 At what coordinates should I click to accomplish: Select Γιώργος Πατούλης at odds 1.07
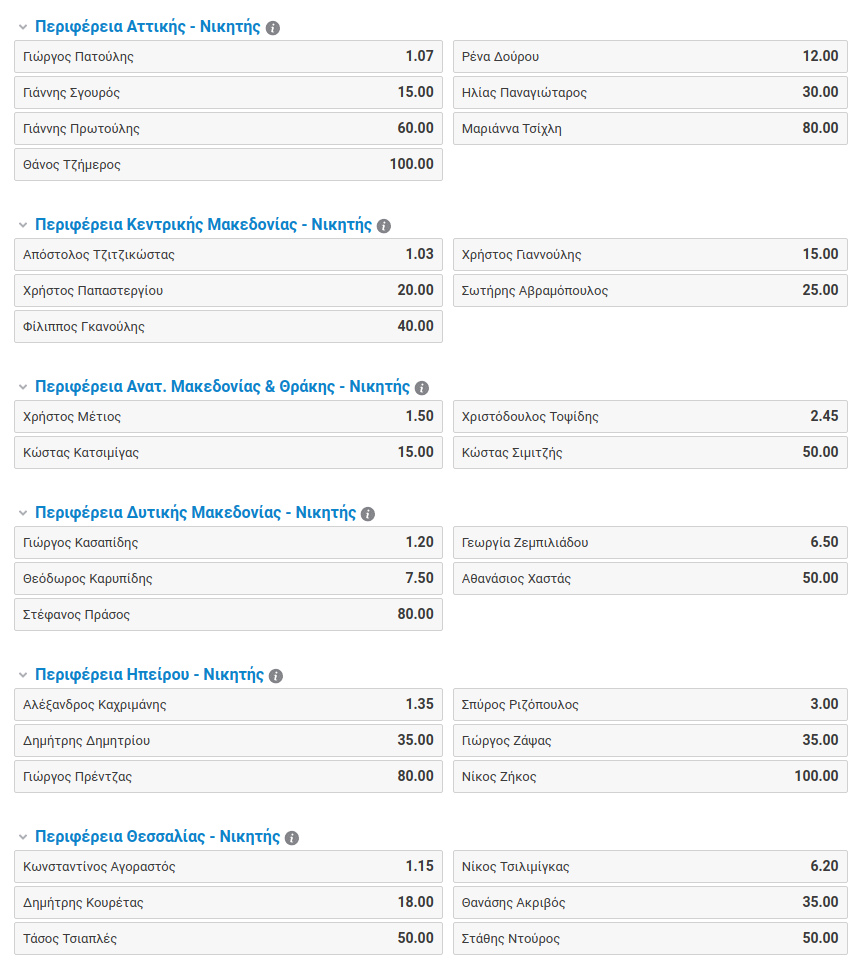[x=228, y=57]
